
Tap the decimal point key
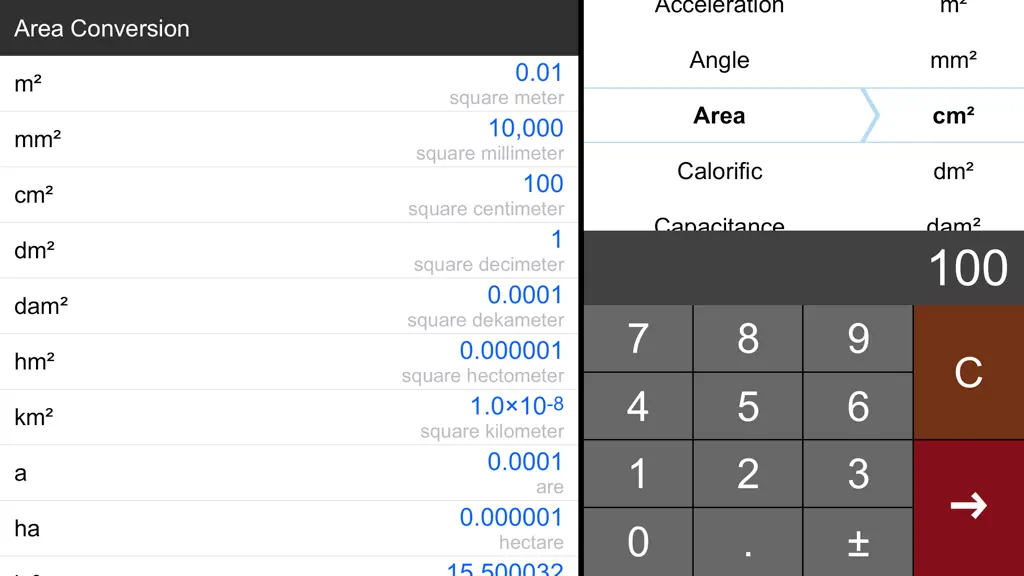[748, 542]
